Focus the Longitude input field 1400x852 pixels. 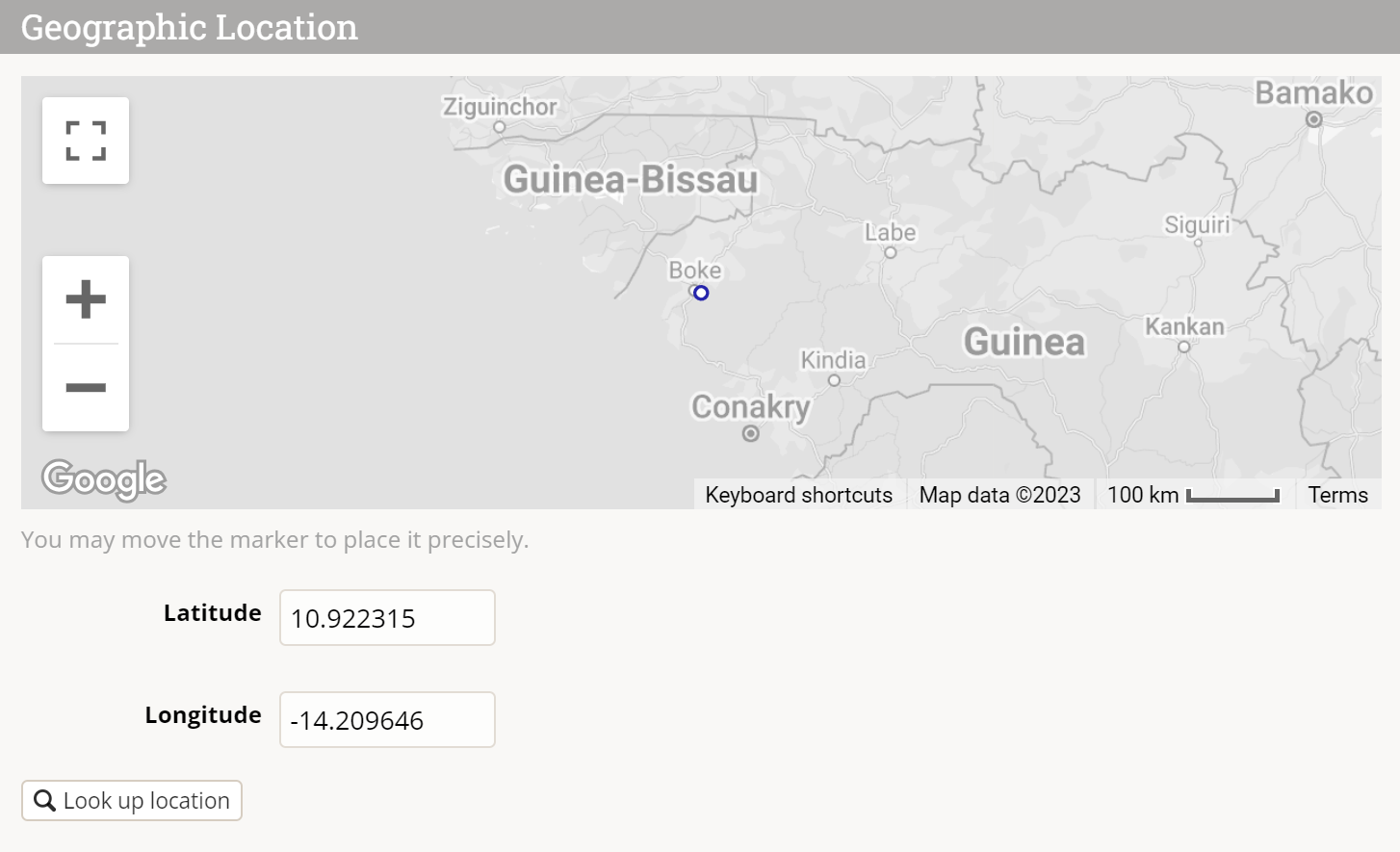(387, 720)
